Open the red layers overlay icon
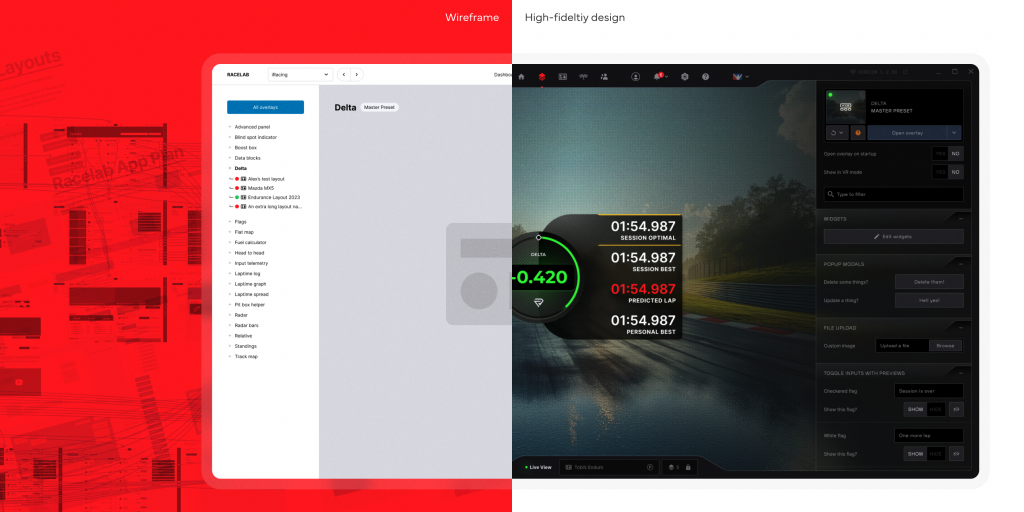Viewport: 1024px width, 512px height. coord(542,76)
